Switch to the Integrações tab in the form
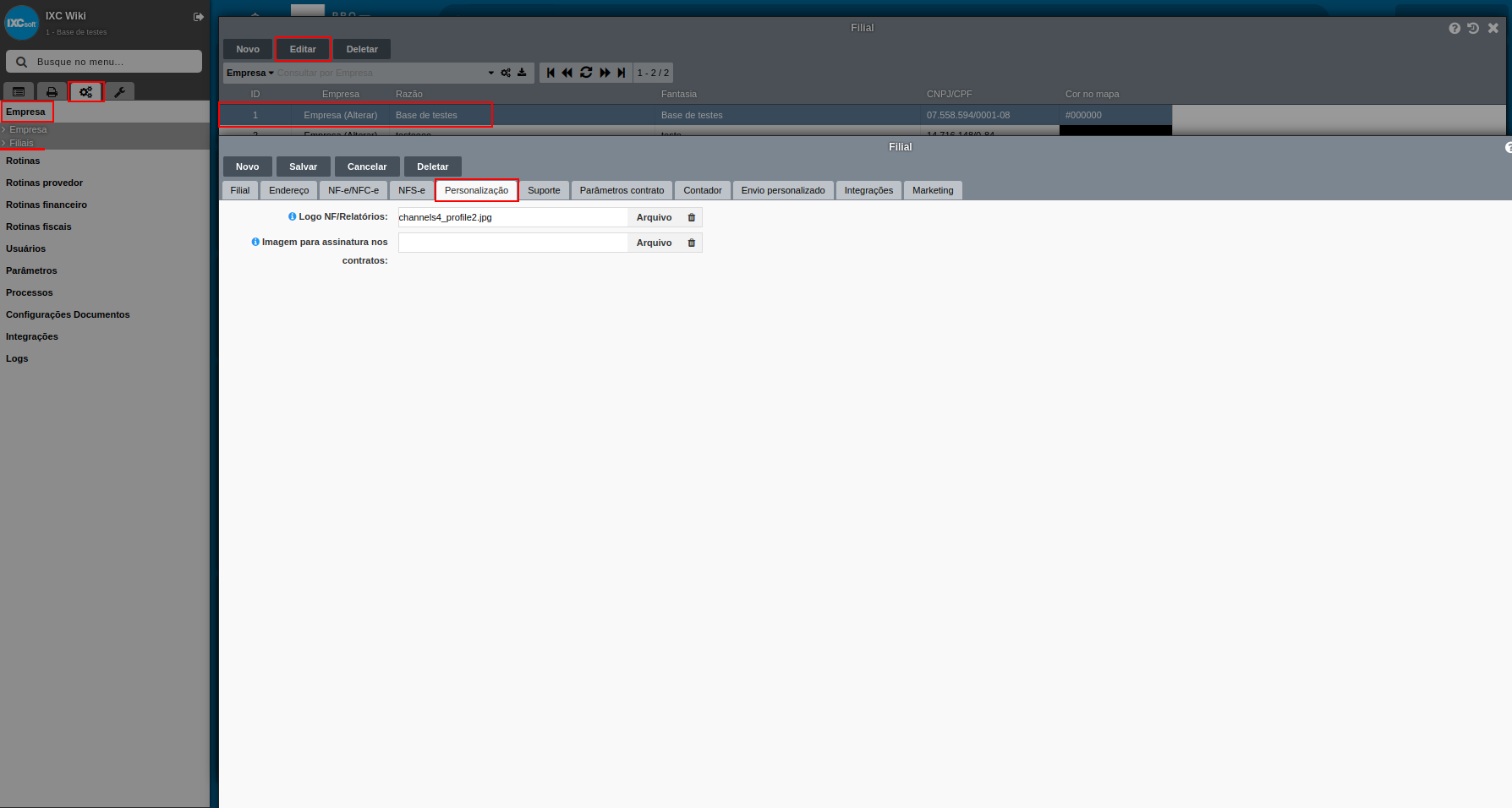The height and width of the screenshot is (808, 1512). 868,190
